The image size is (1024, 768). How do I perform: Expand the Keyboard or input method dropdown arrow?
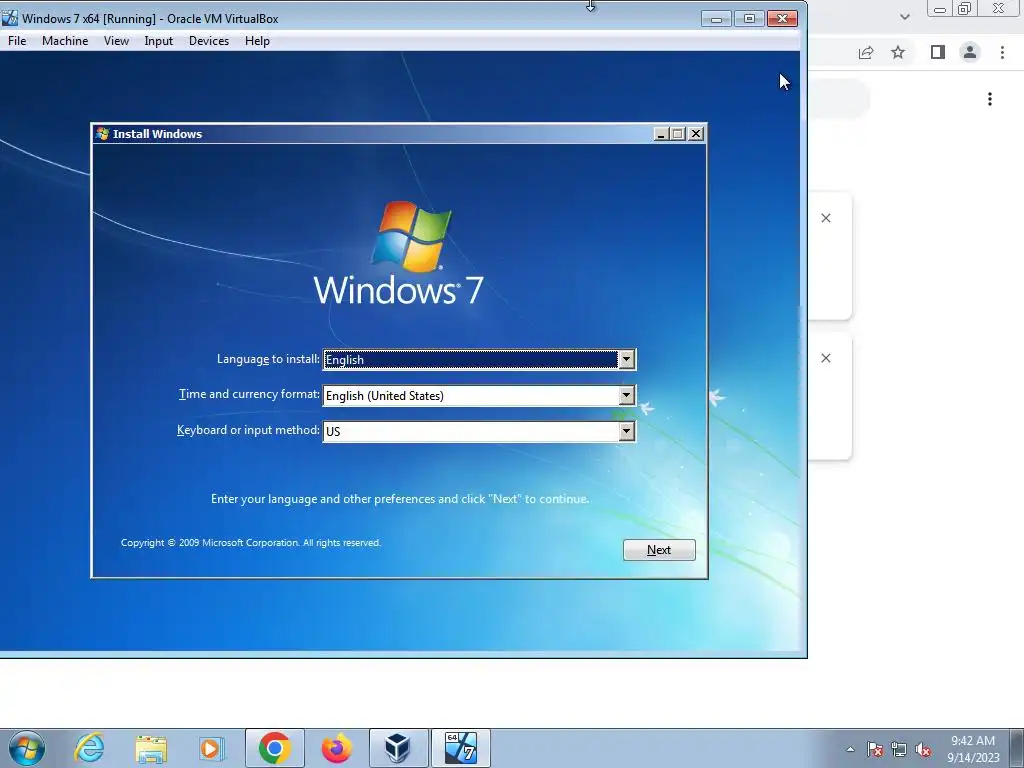626,431
